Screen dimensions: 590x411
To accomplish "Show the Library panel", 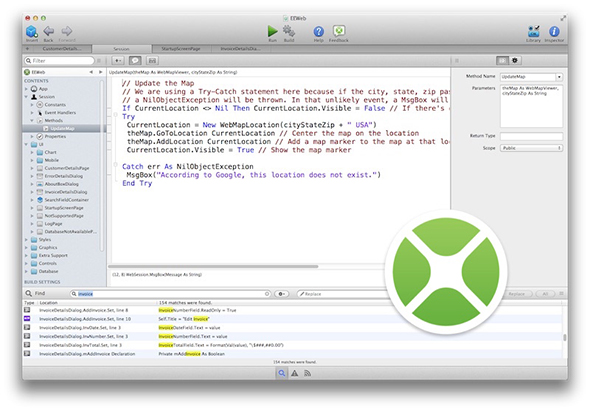I will coord(533,31).
